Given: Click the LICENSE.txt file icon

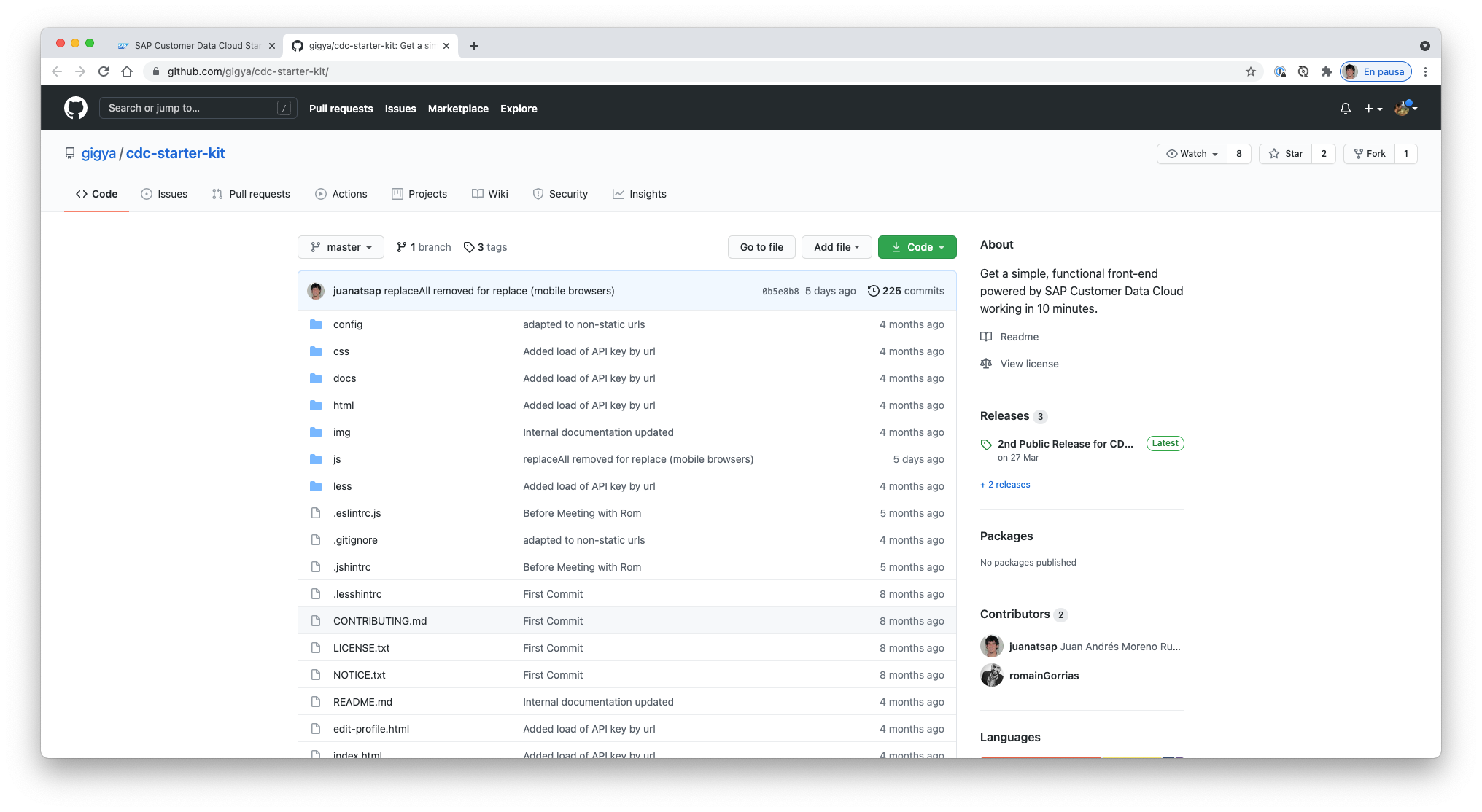Looking at the screenshot, I should point(316,648).
